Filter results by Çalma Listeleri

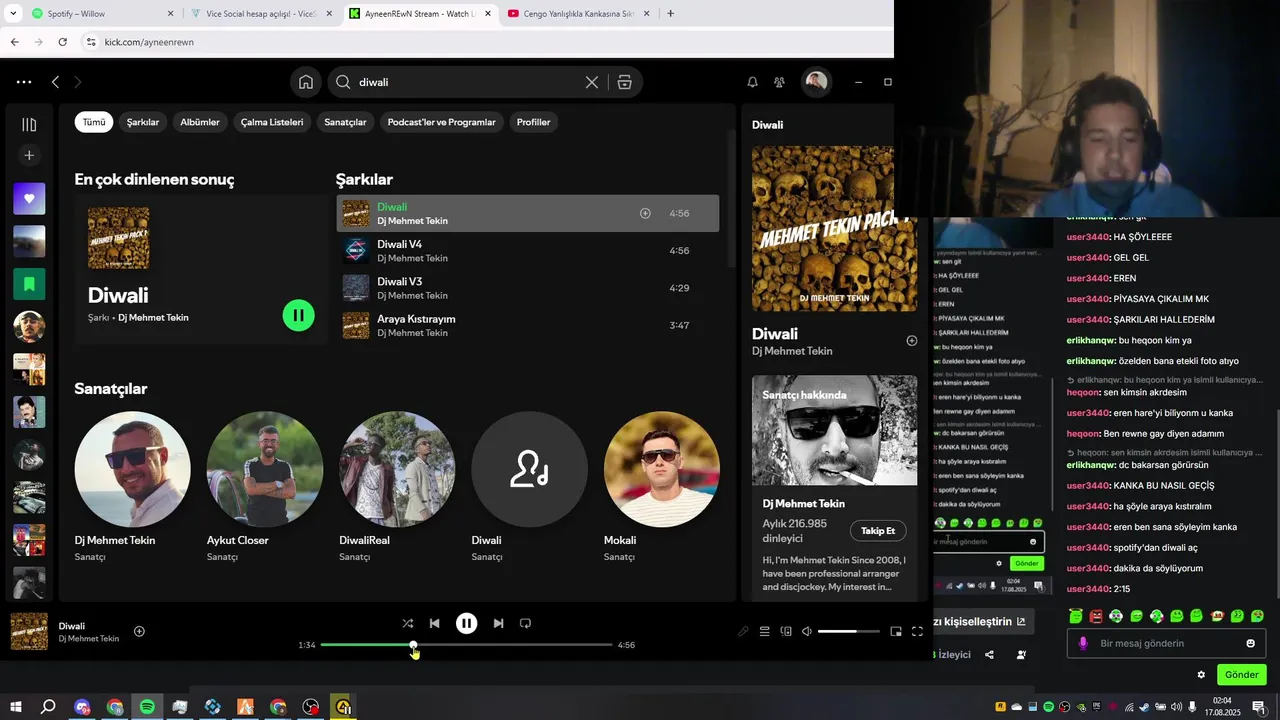[272, 122]
